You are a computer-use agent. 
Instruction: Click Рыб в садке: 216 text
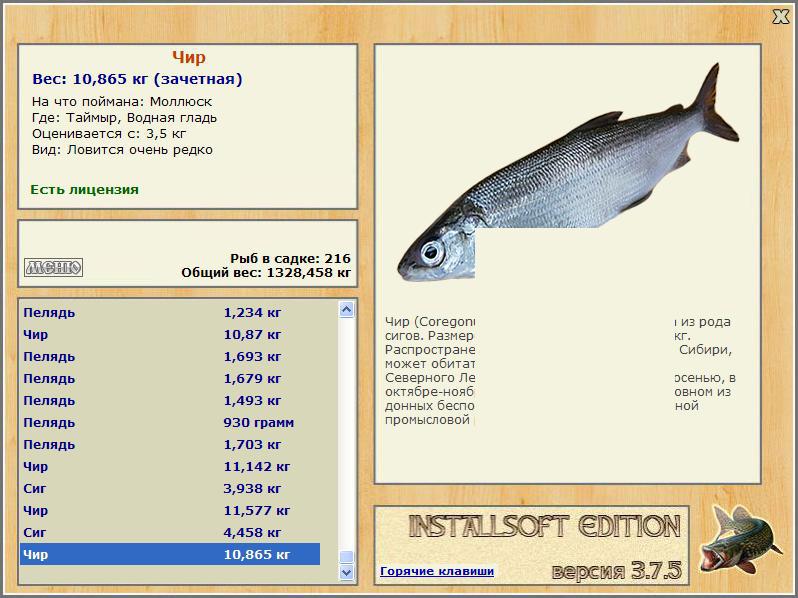(x=291, y=259)
